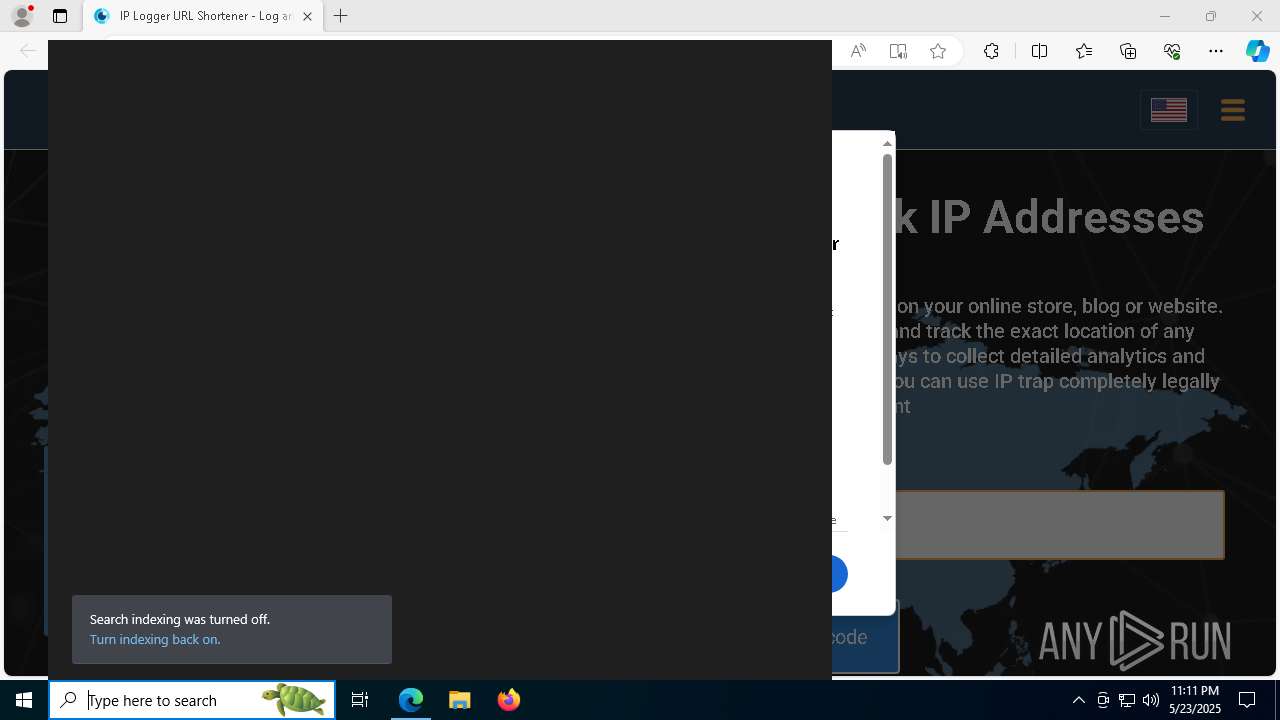
Task: Open the browser profile icon
Action: [22, 16]
